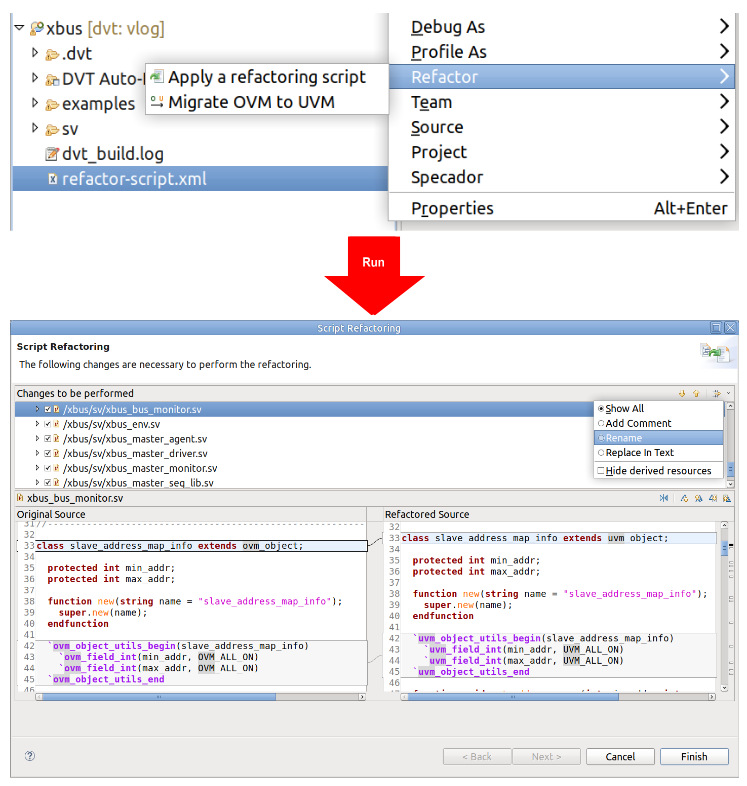Click the help question mark icon
Viewport: 747px width, 786px height.
[x=30, y=756]
